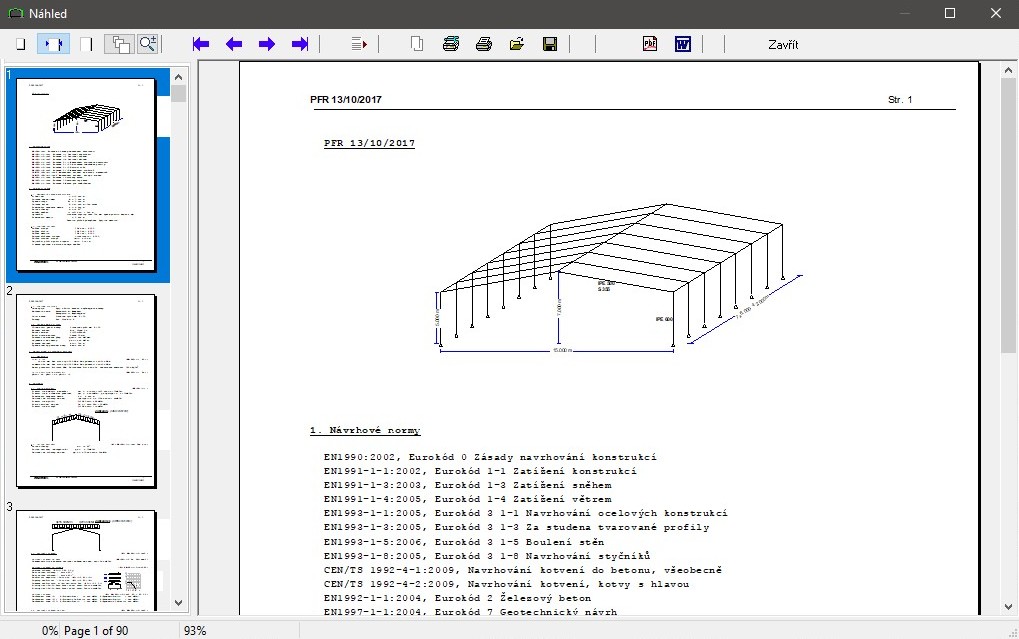This screenshot has width=1019, height=639.
Task: Click the Zavřít button
Action: (783, 45)
